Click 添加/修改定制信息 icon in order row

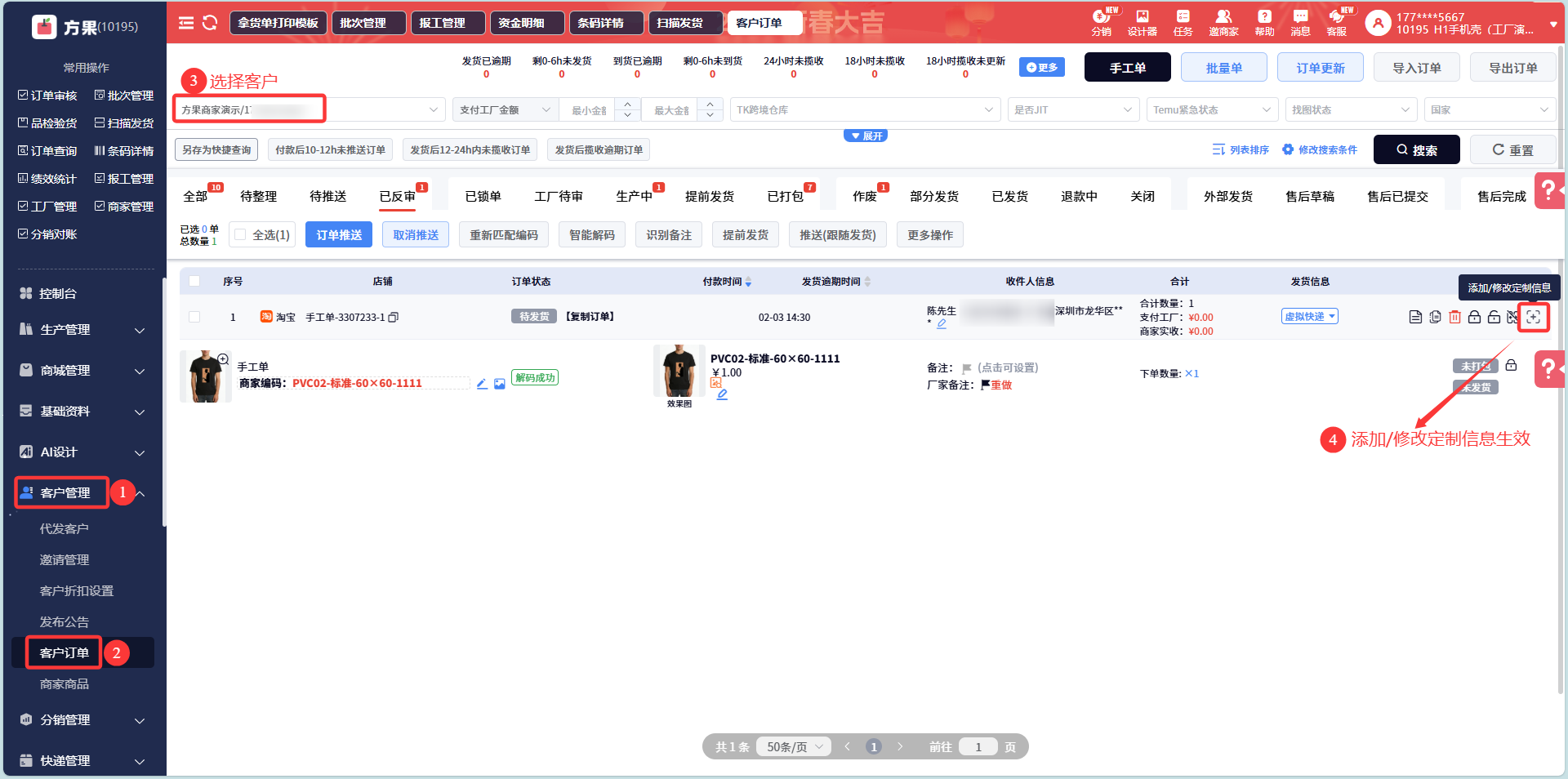(1533, 317)
